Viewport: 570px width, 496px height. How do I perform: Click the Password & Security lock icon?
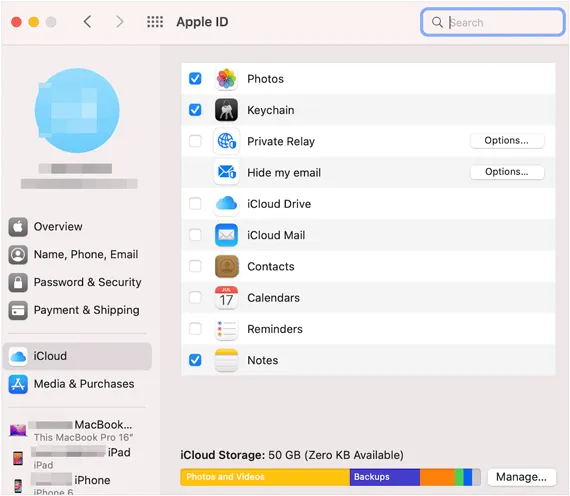point(18,283)
